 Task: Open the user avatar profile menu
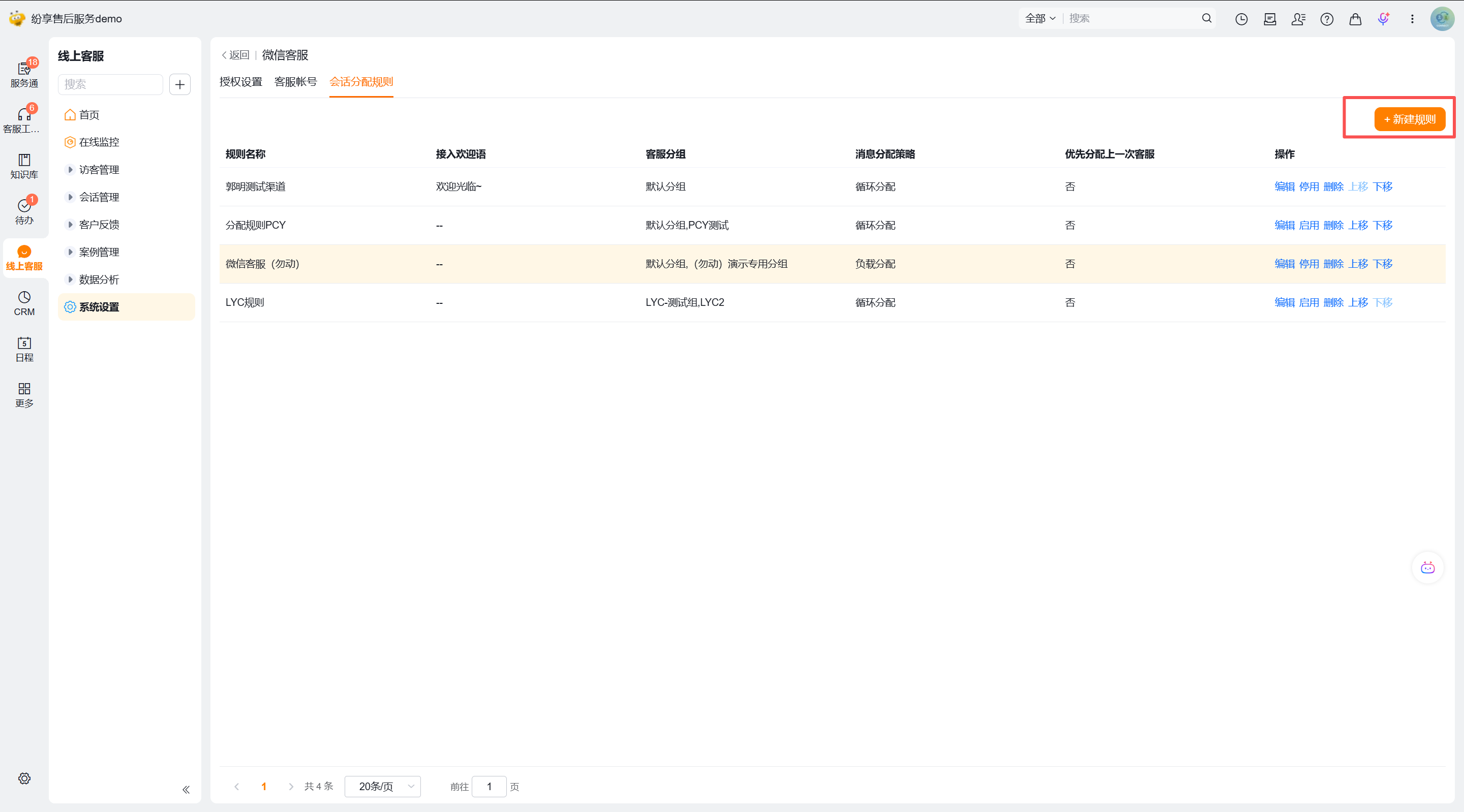[x=1442, y=19]
